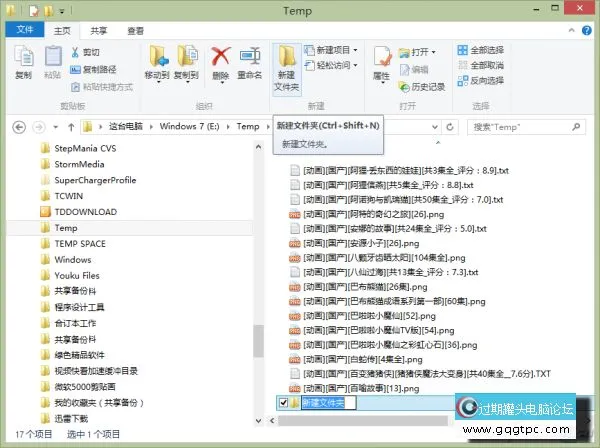Click the navigation pane scrollbar thumb
The image size is (600, 448).
259,340
